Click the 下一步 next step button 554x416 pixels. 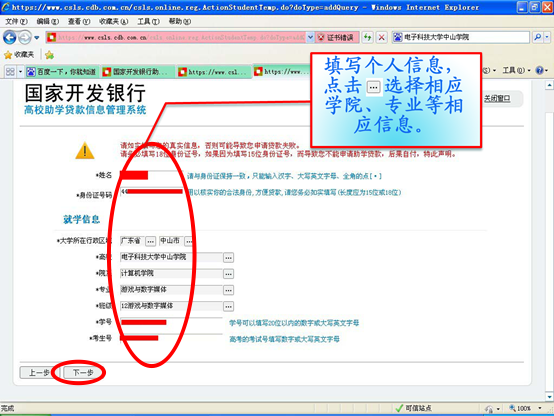click(x=83, y=373)
